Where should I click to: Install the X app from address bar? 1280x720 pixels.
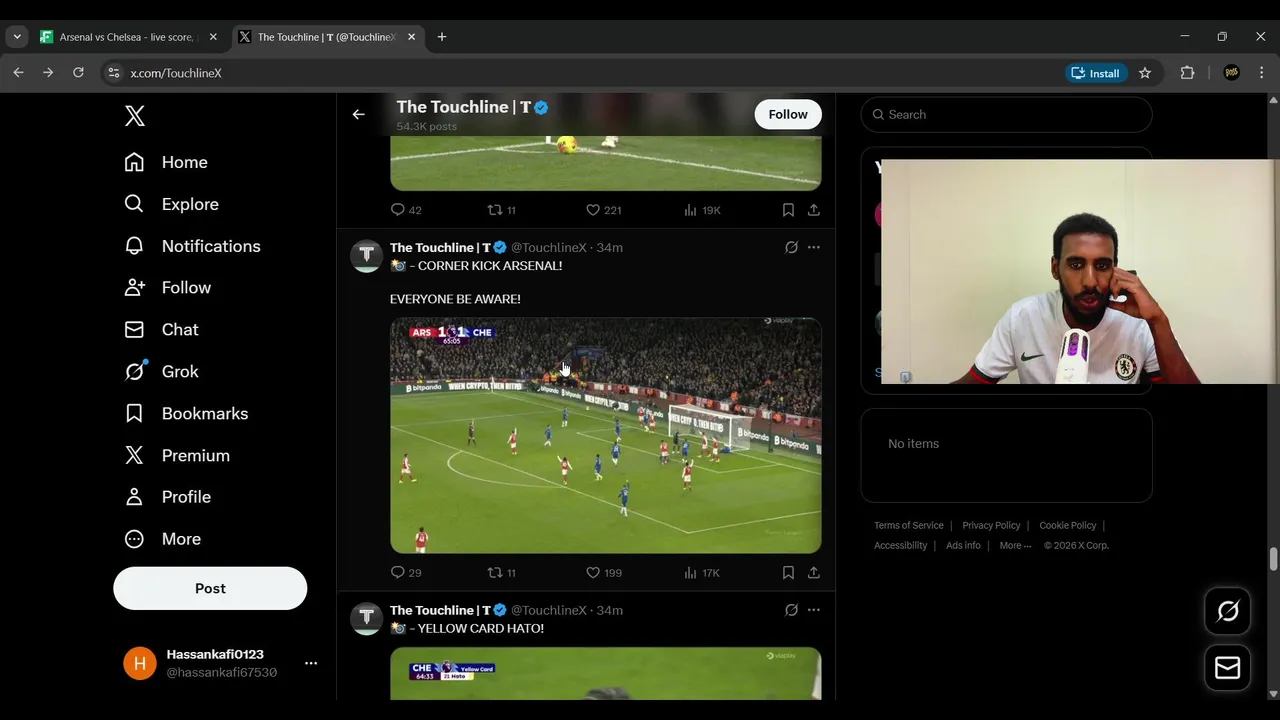click(1096, 73)
